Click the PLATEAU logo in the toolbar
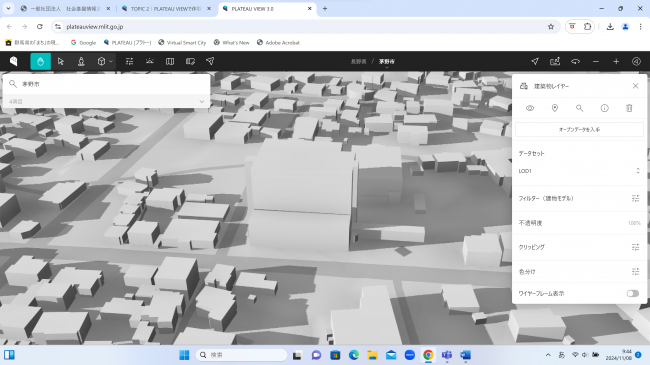 14,61
